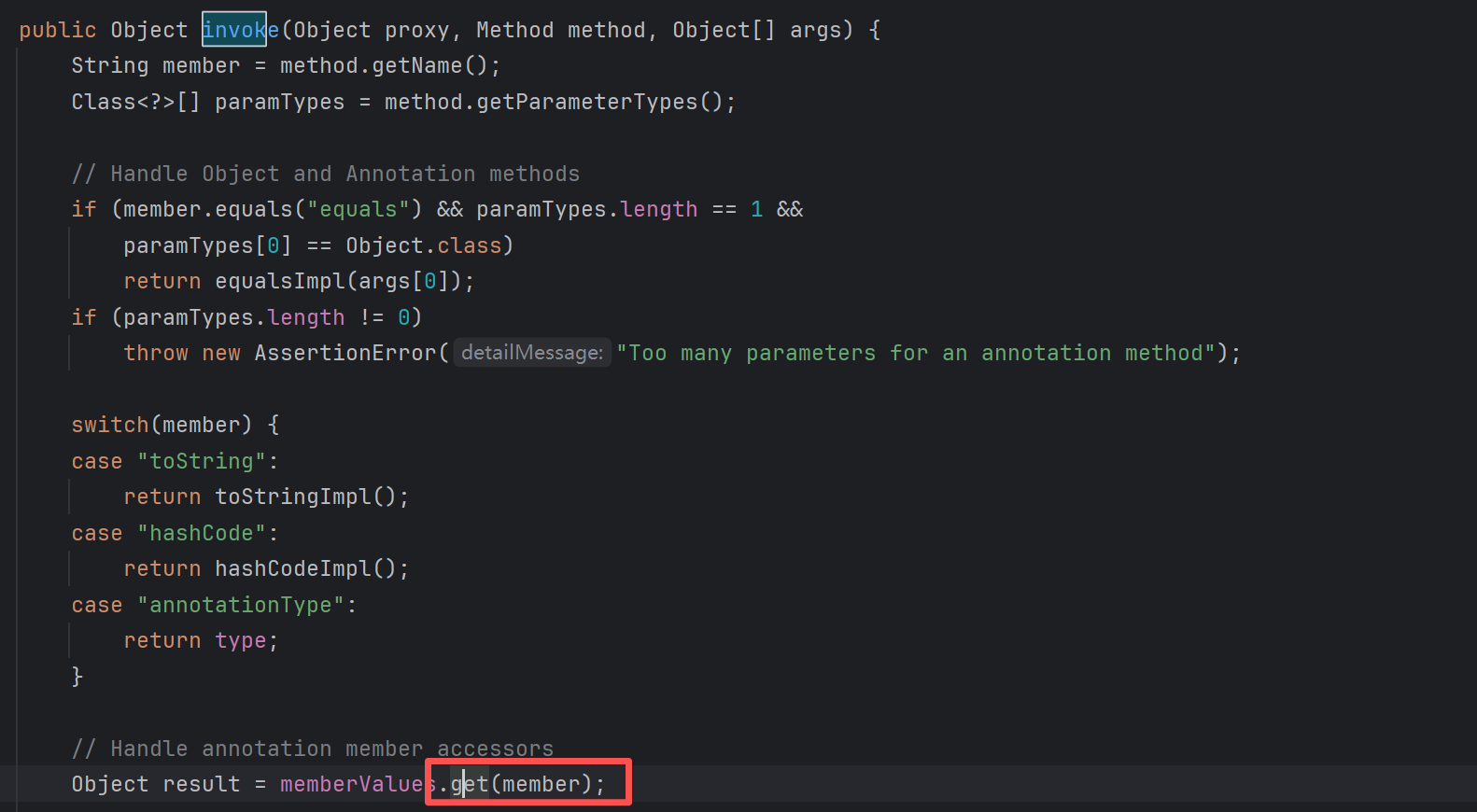
Task: Click the throw keyword
Action: point(156,353)
